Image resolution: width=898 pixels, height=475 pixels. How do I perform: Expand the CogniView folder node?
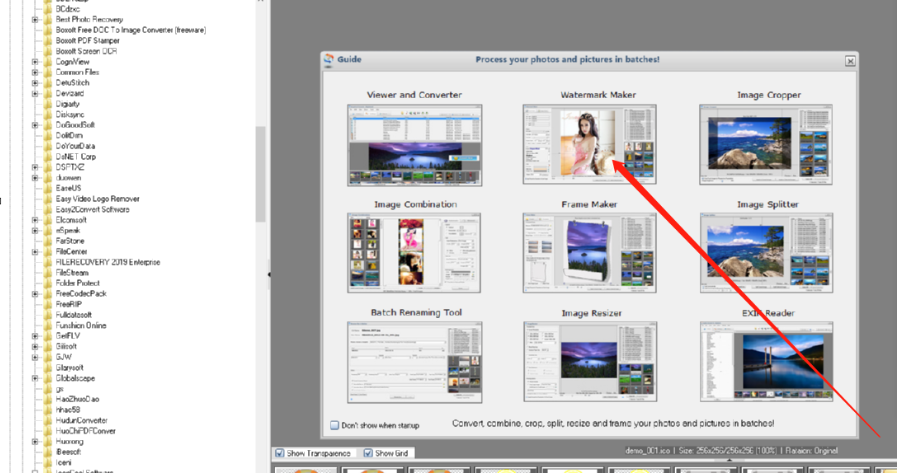(35, 62)
